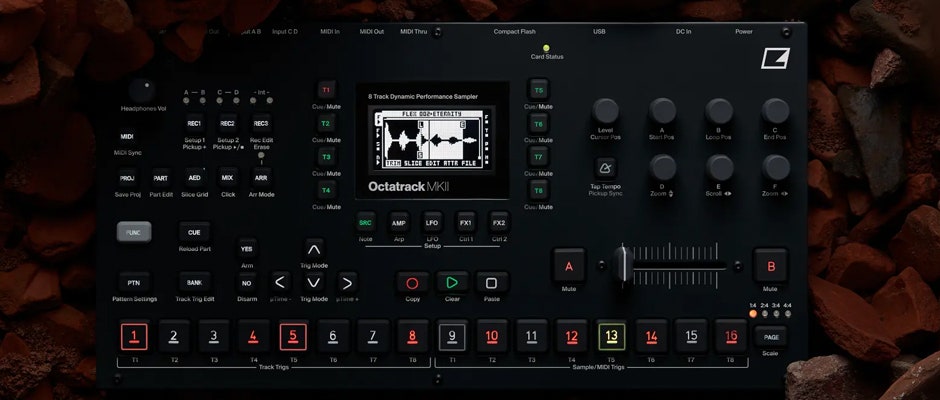Open the PTN pattern settings
Image resolution: width=940 pixels, height=400 pixels.
(x=133, y=283)
